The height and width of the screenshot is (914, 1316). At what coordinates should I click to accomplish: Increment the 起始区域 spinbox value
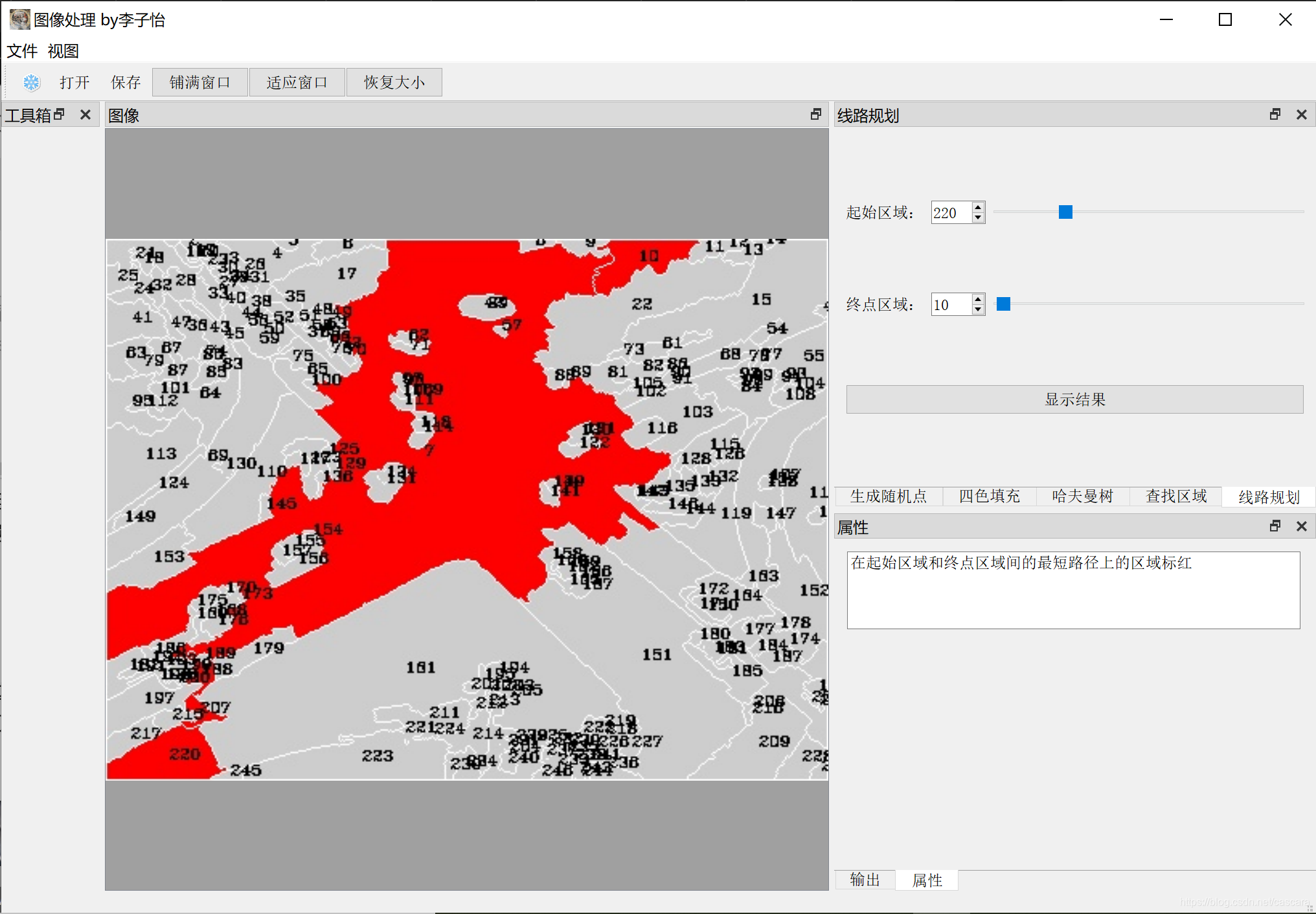[978, 207]
